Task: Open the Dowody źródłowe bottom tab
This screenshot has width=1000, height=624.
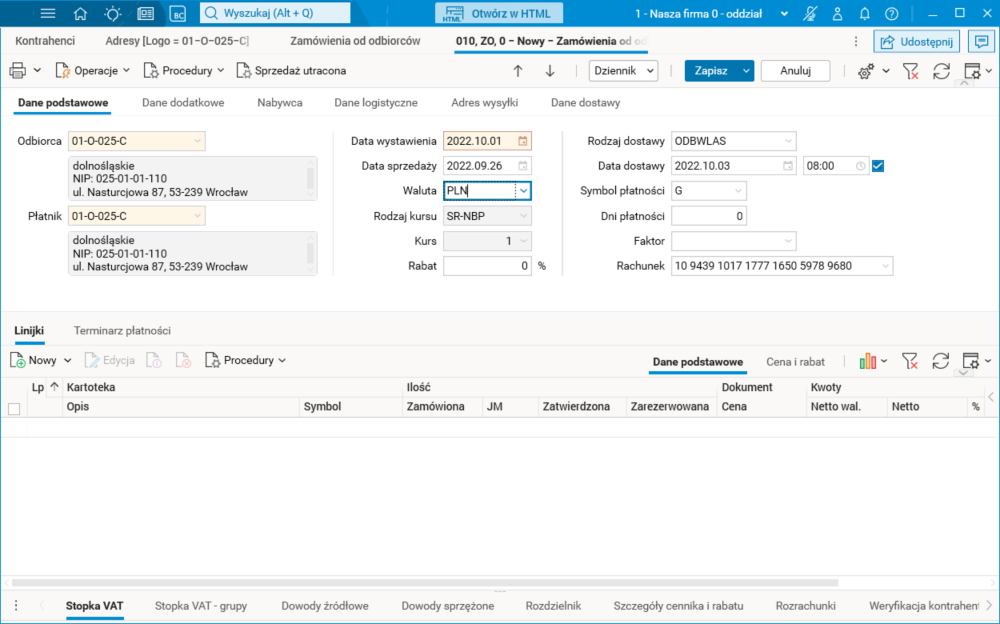Action: (x=325, y=605)
